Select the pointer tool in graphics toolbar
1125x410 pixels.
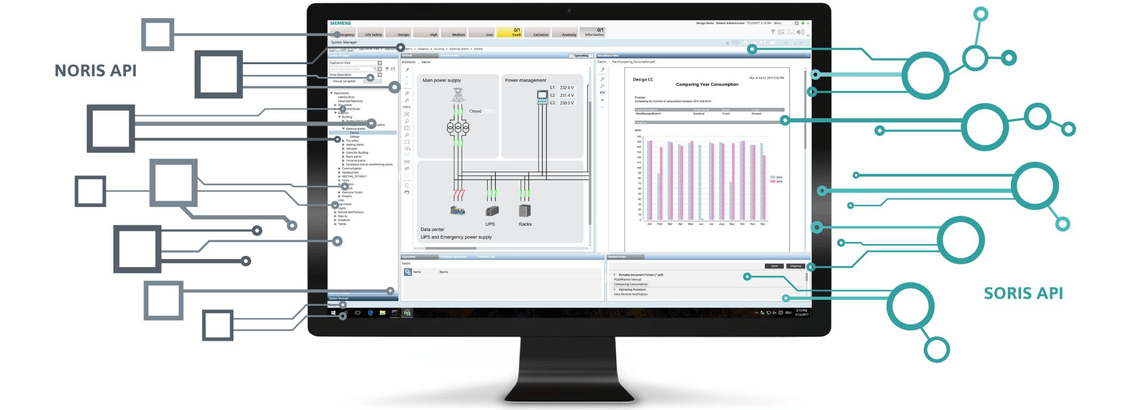407,70
